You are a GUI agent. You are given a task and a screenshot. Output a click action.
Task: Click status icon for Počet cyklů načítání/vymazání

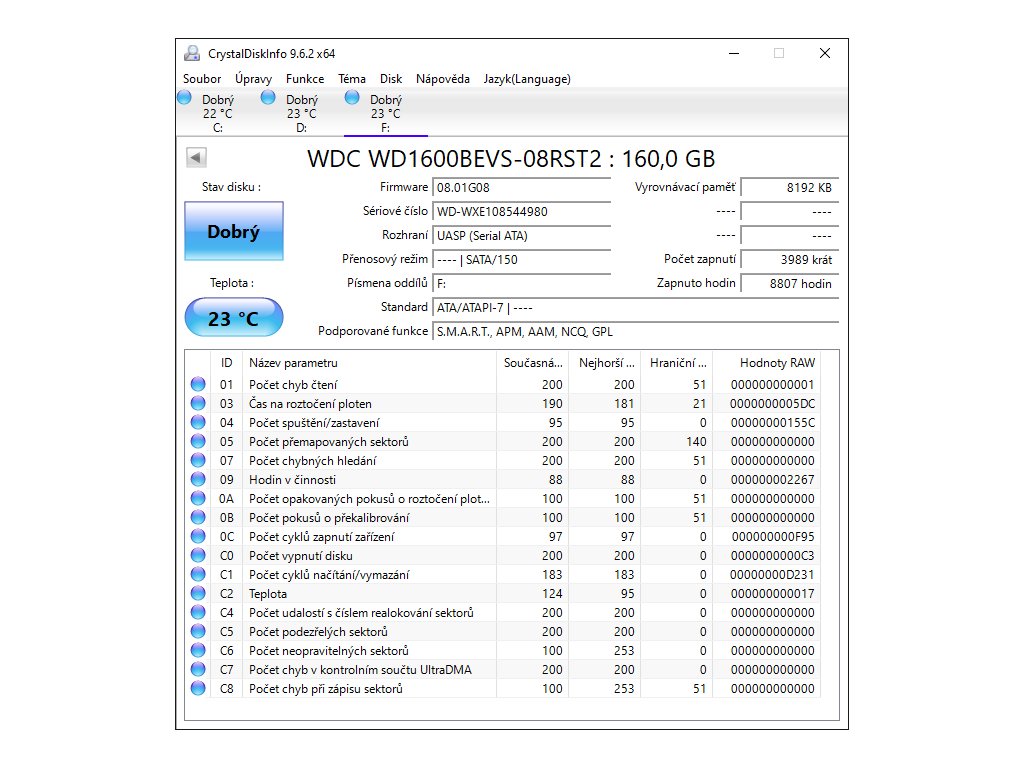pyautogui.click(x=198, y=574)
